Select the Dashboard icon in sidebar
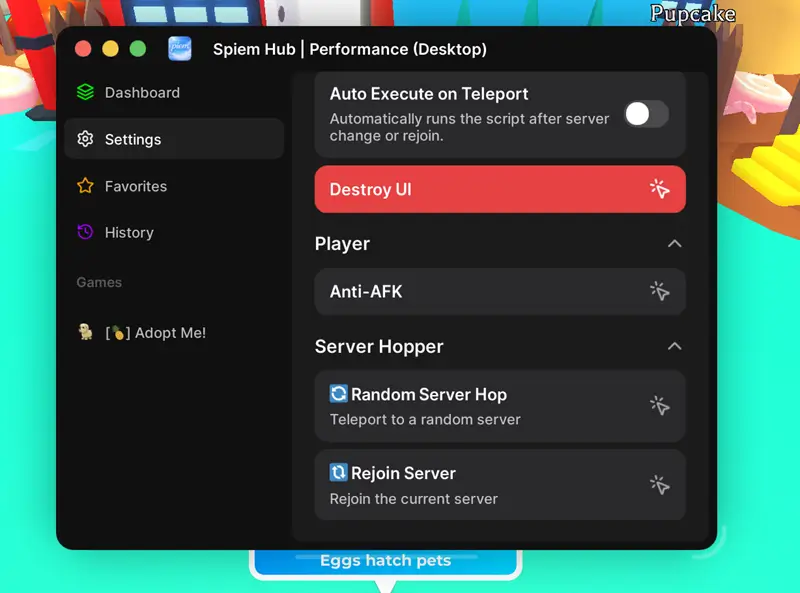 85,92
